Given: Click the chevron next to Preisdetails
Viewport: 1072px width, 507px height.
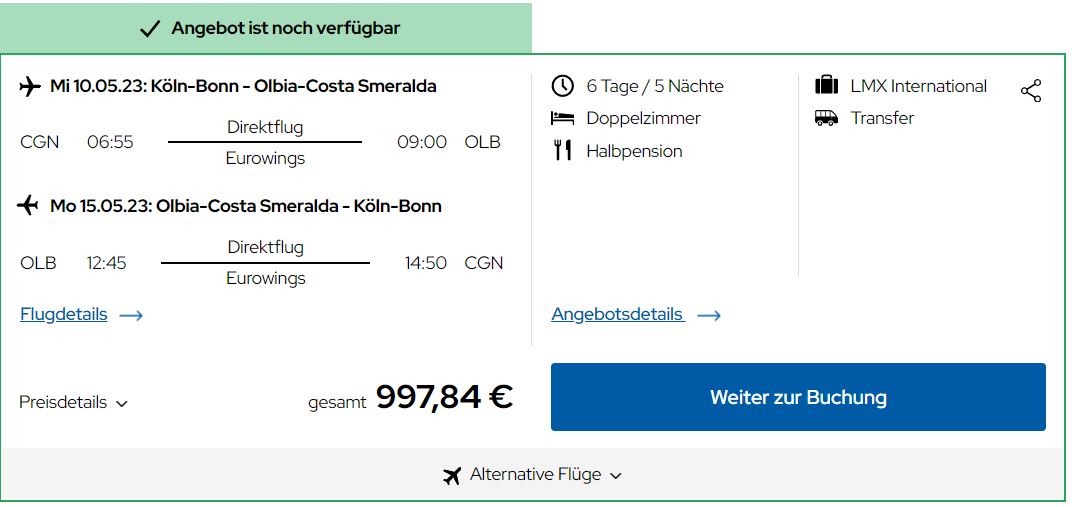Looking at the screenshot, I should tap(122, 404).
